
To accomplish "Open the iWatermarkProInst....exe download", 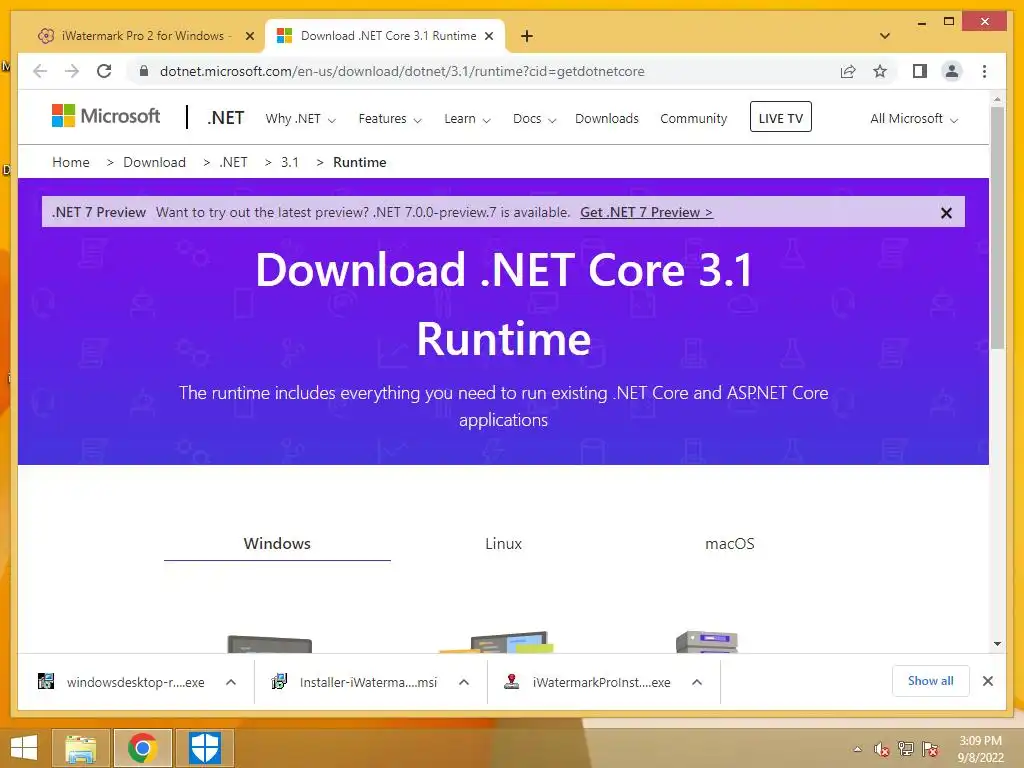I will pos(588,682).
